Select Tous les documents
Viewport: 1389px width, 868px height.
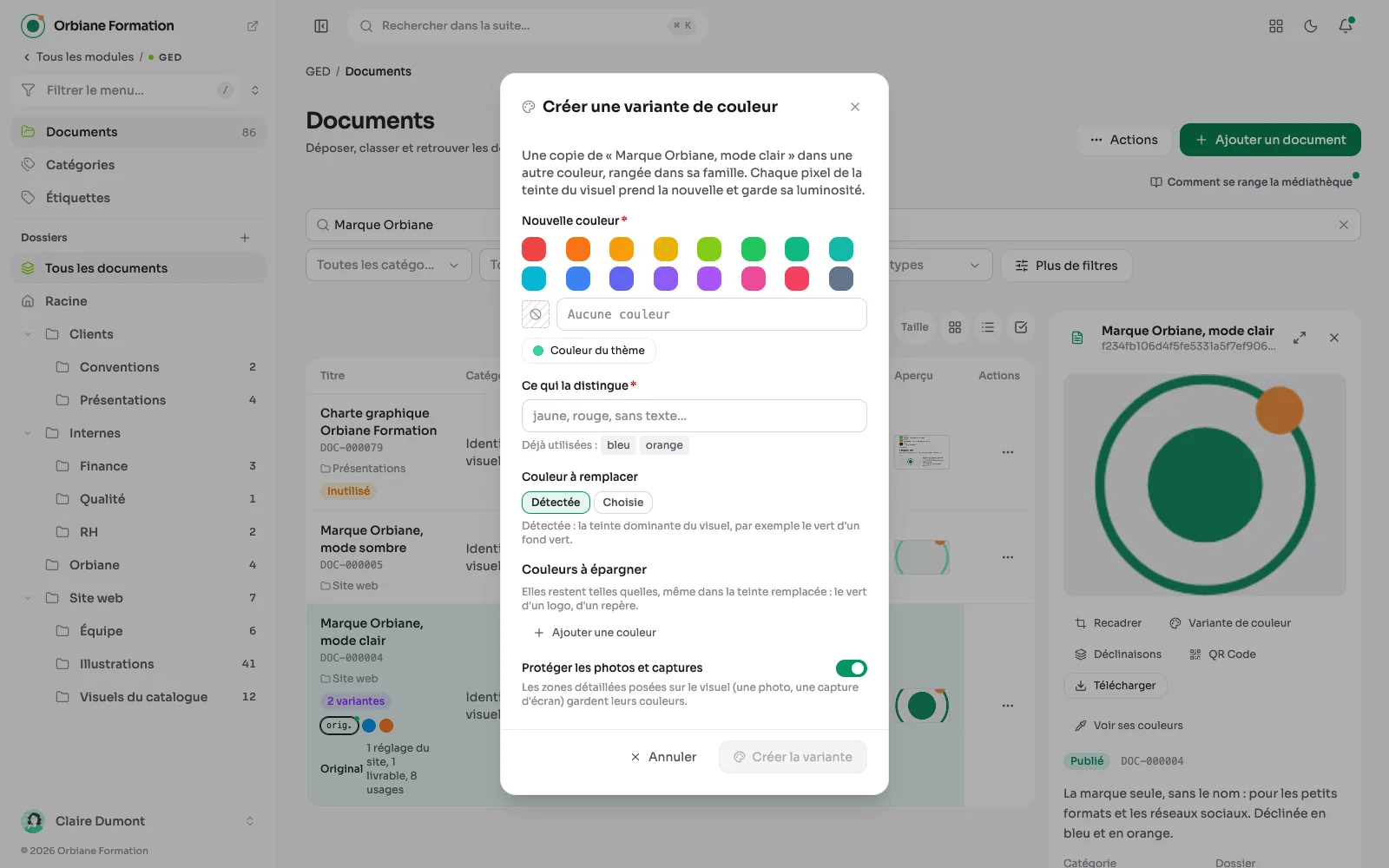pos(139,268)
